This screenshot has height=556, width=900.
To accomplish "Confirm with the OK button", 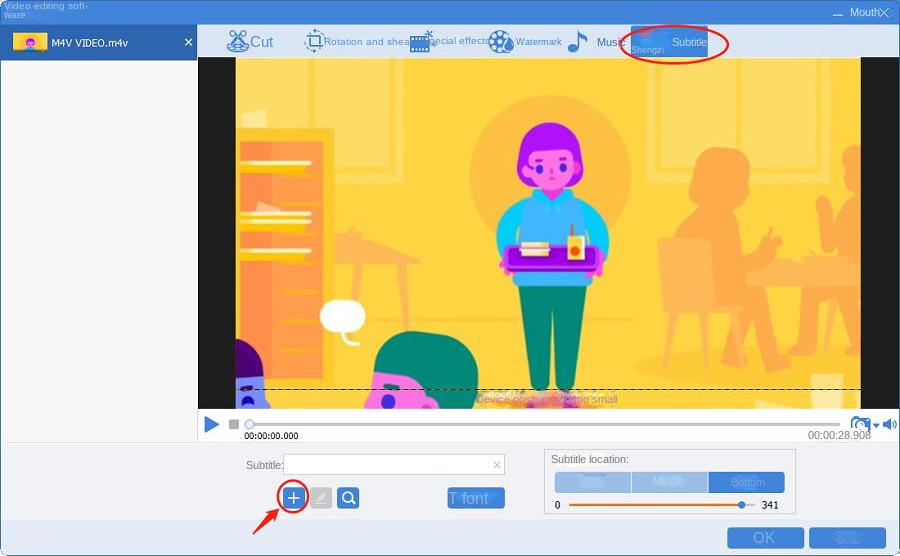I will tap(764, 538).
